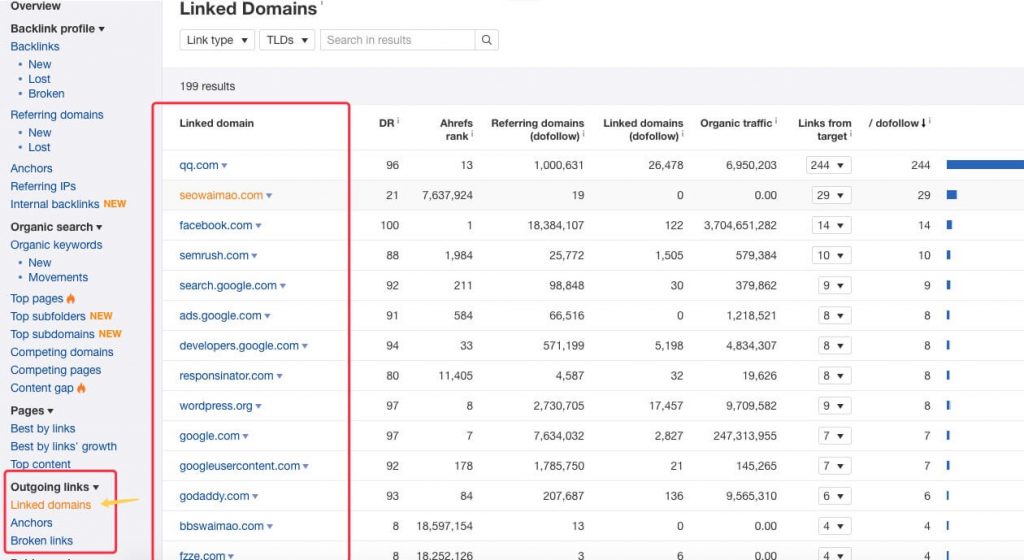Open the bbswaimao.com linked domain

pos(221,525)
